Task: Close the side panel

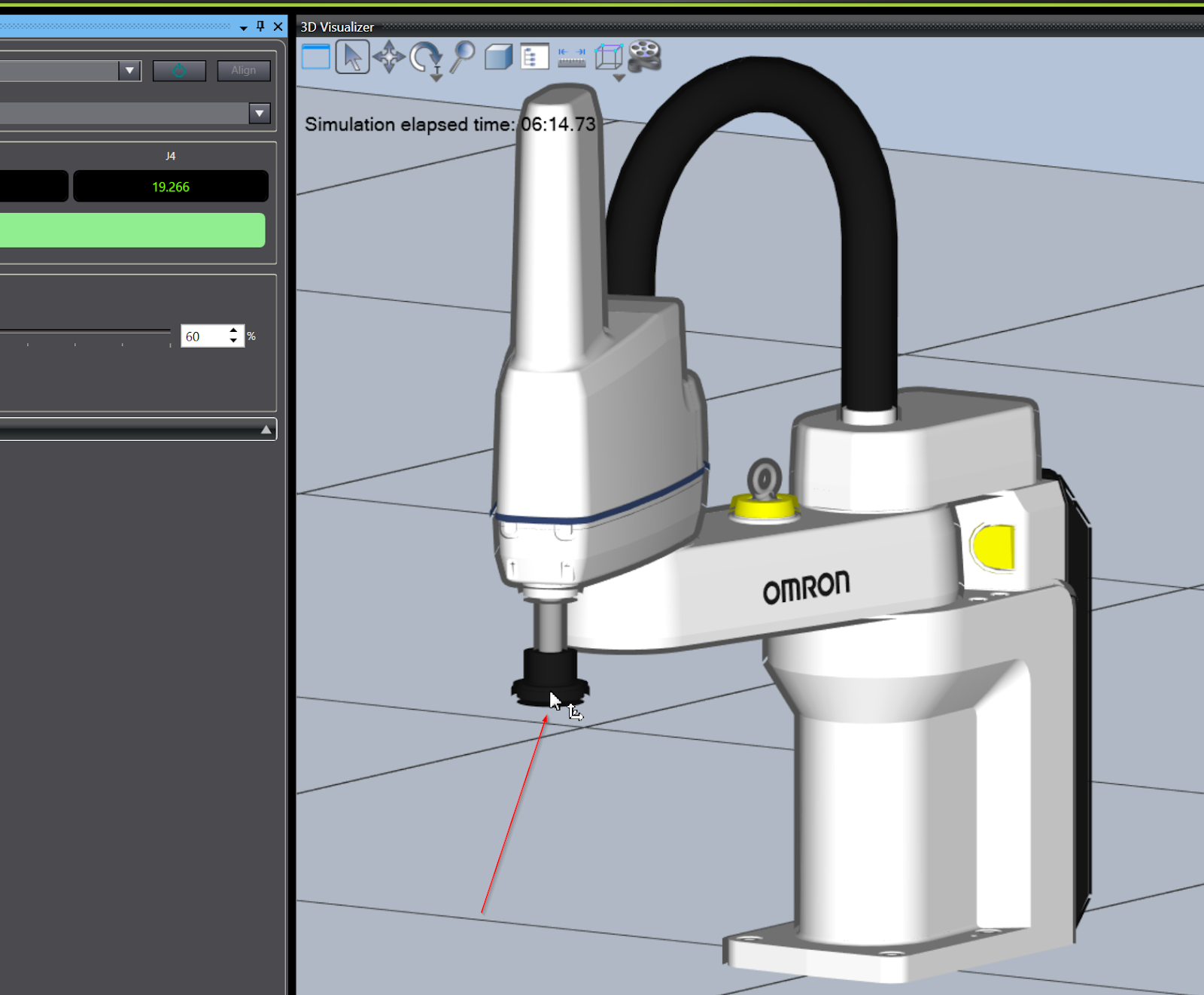Action: coord(278,26)
